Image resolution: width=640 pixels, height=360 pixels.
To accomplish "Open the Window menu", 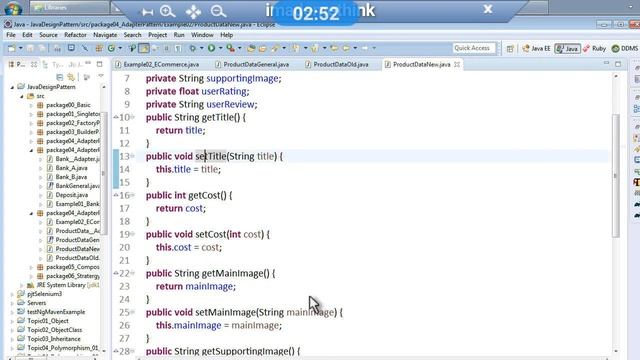I will pos(202,35).
